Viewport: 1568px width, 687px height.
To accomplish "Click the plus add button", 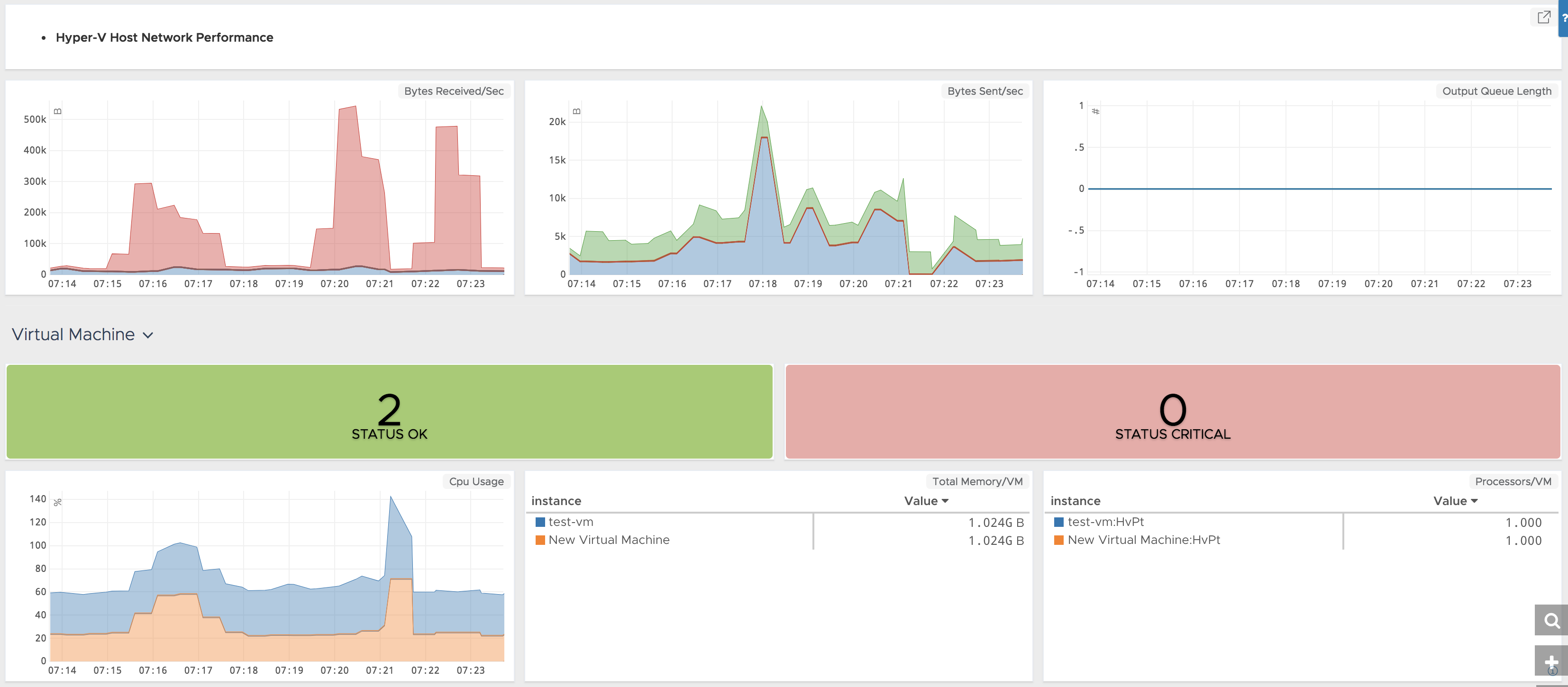I will click(x=1551, y=661).
